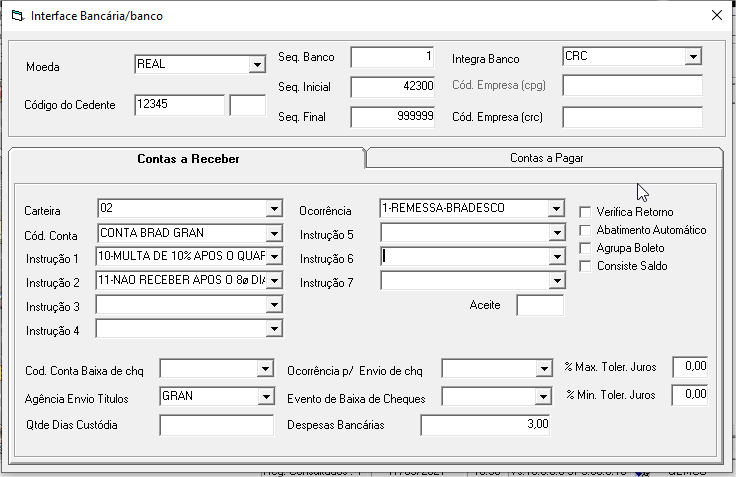This screenshot has height=477, width=736.
Task: Click the % Min. Toler. Juros field
Action: tap(690, 395)
